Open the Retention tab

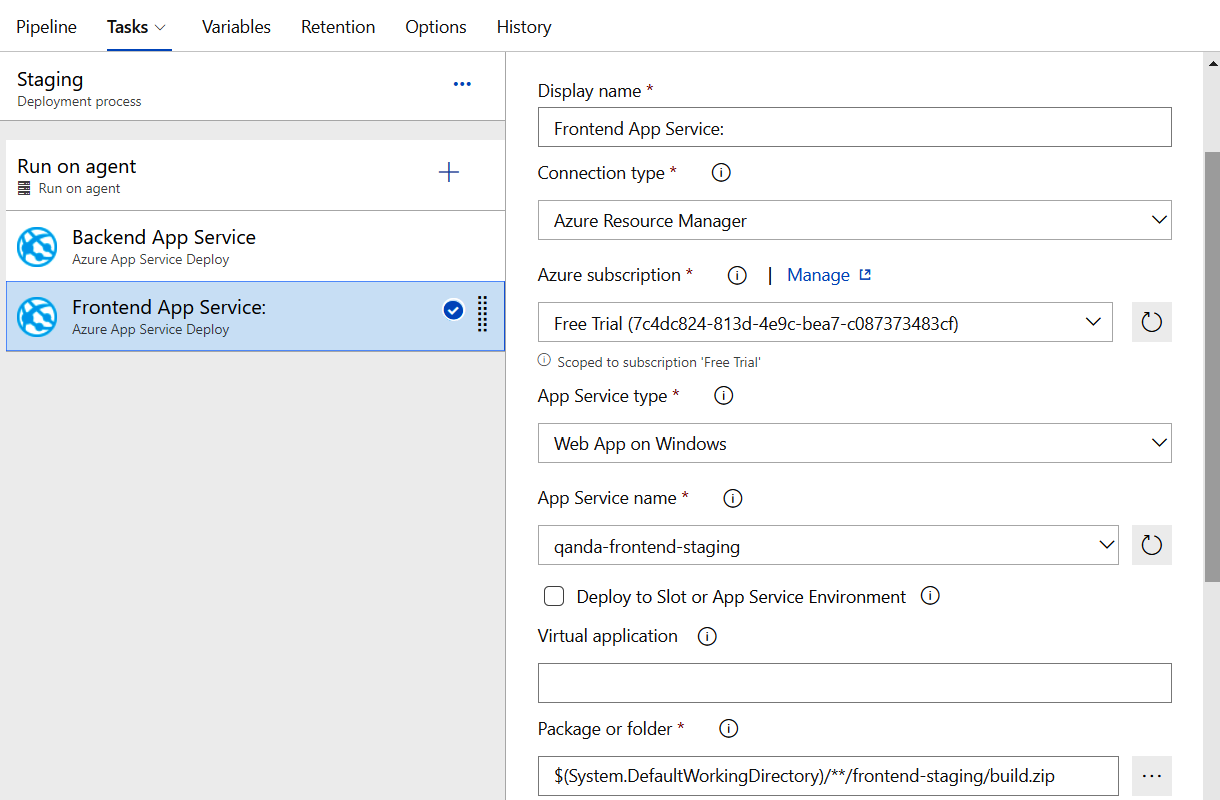pos(338,27)
